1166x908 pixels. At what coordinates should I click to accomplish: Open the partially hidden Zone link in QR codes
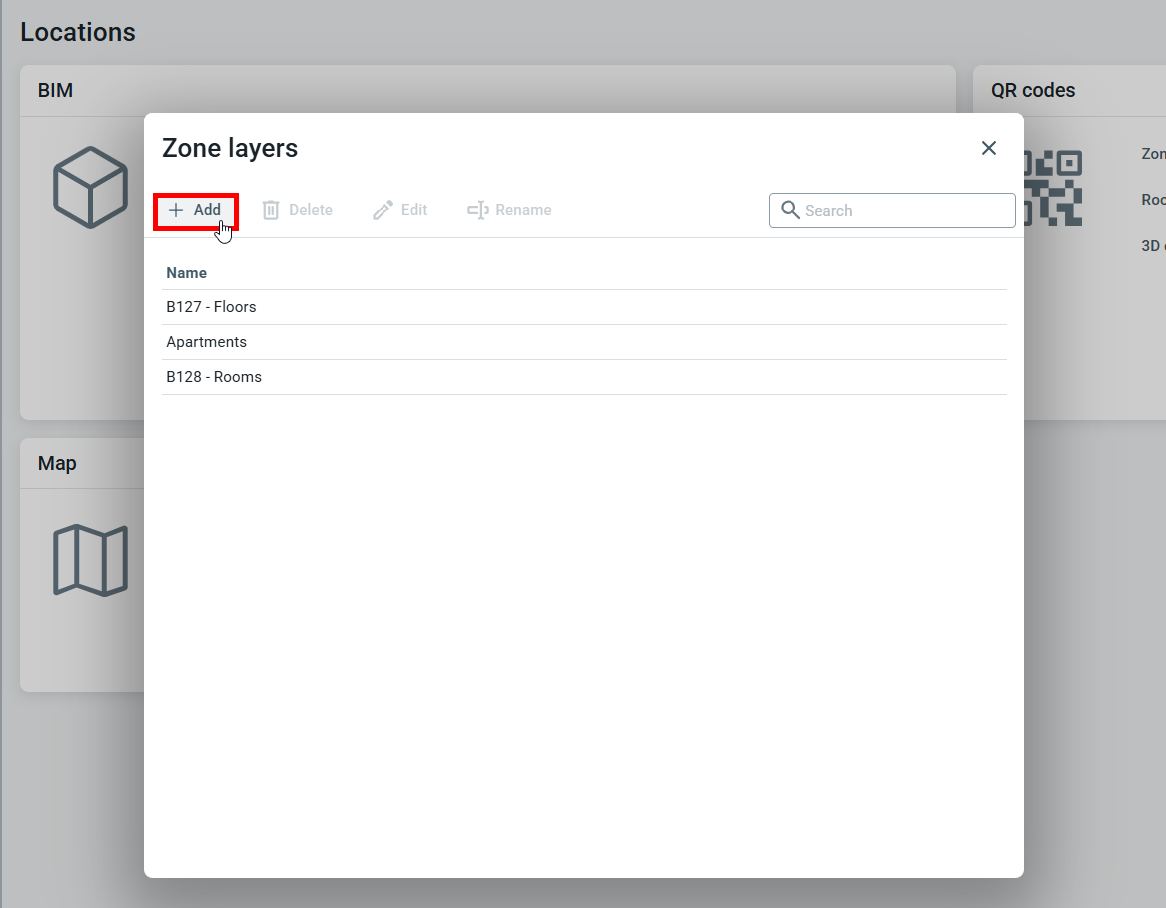[1153, 154]
